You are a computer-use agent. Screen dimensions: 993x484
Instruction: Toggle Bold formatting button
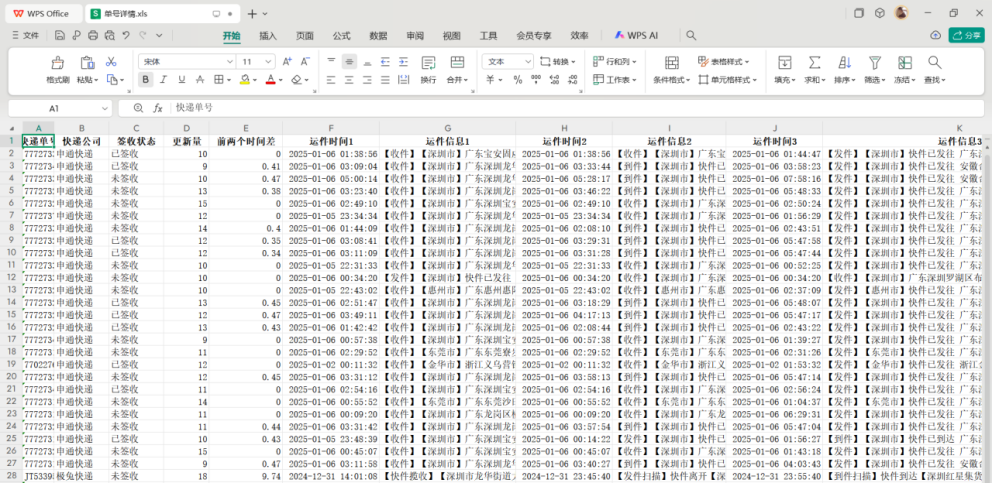point(146,80)
